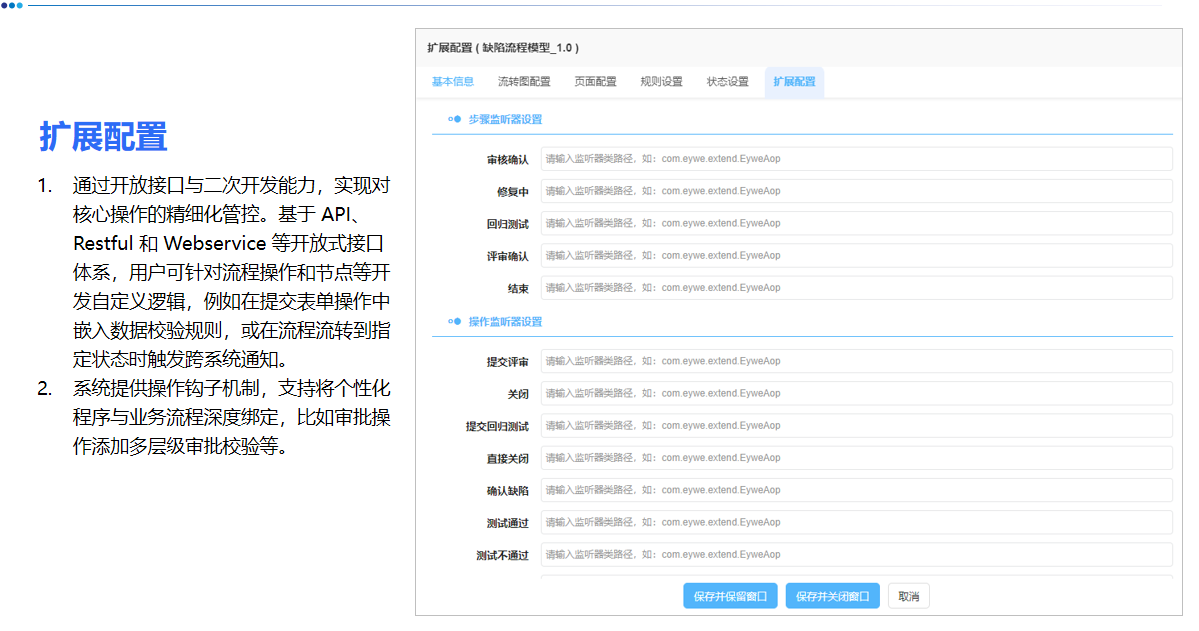Click the 修复中 listener input field
Image resolution: width=1199 pixels, height=631 pixels.
click(857, 190)
